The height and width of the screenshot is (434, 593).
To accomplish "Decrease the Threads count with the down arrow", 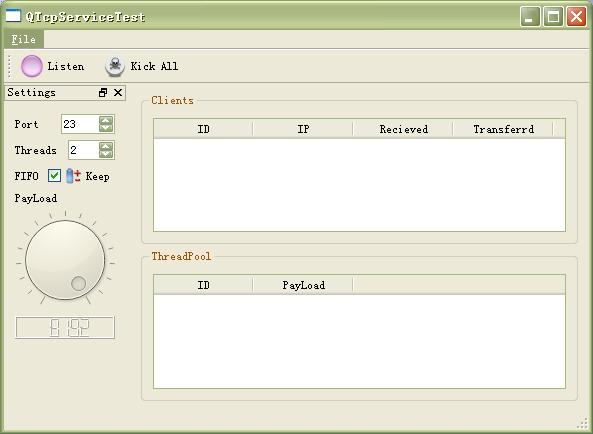I will (106, 154).
